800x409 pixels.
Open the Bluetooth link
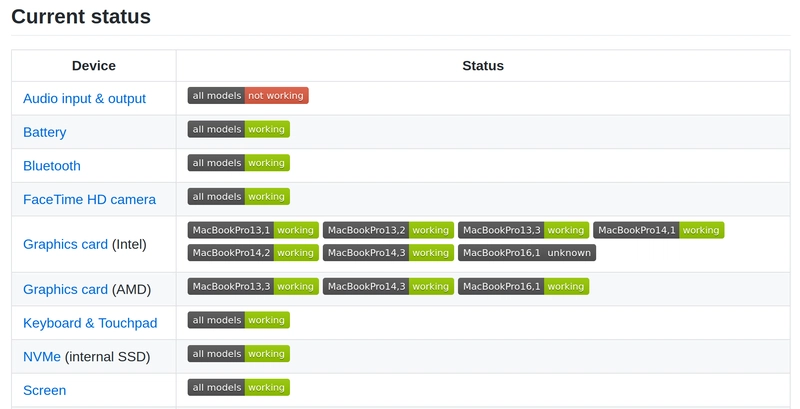tap(52, 166)
